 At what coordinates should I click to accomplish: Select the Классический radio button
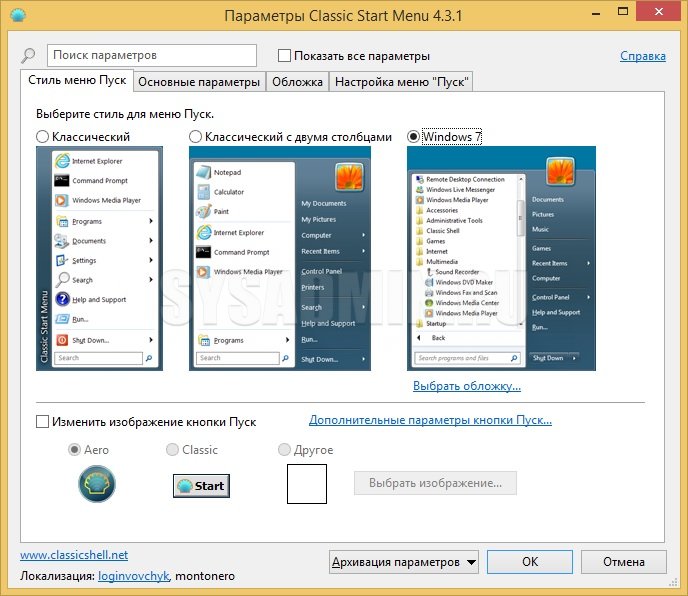(43, 137)
